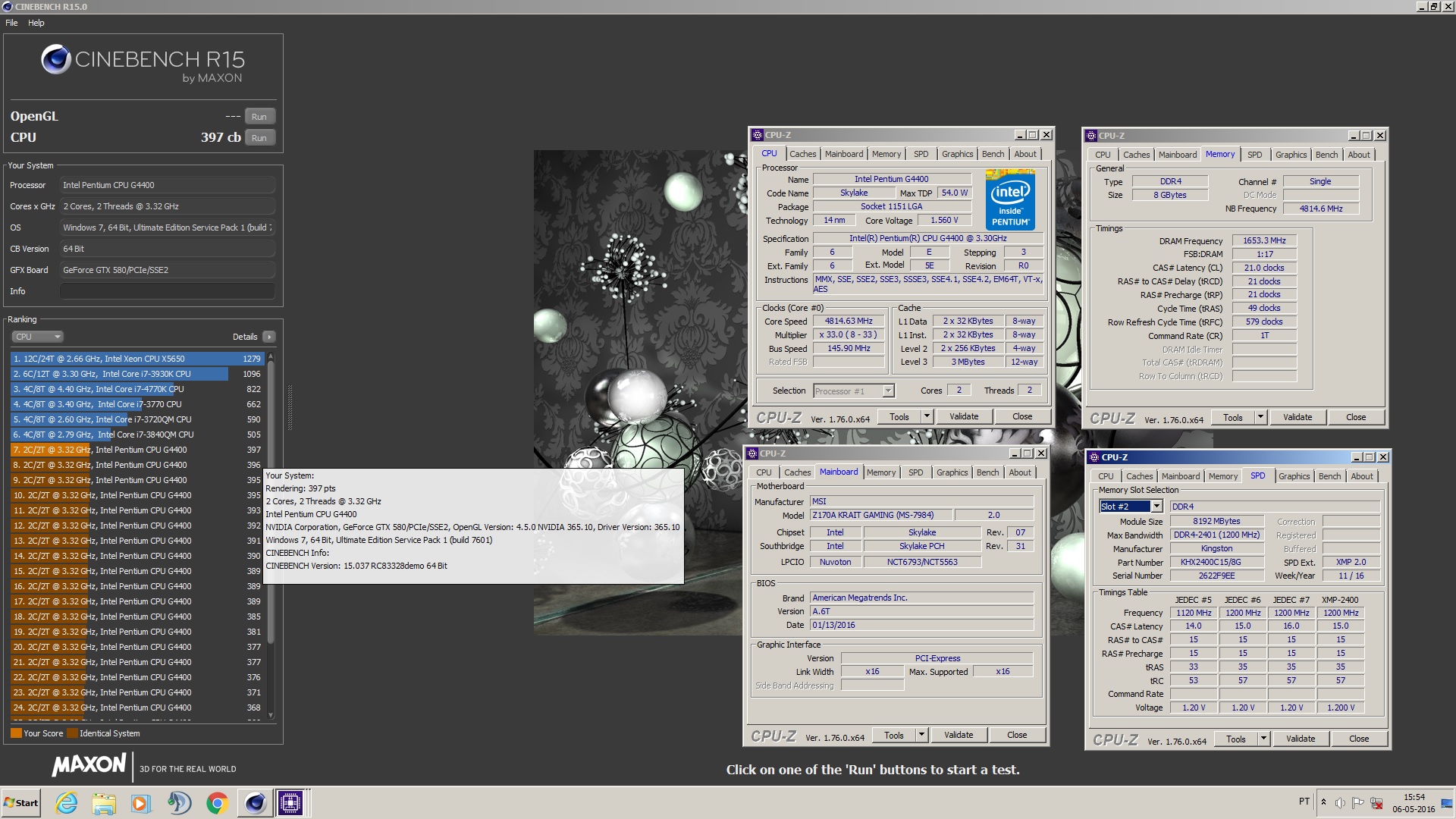Open Memory tab in CPU-Z Mainboard window
This screenshot has width=1456, height=819.
tap(881, 472)
